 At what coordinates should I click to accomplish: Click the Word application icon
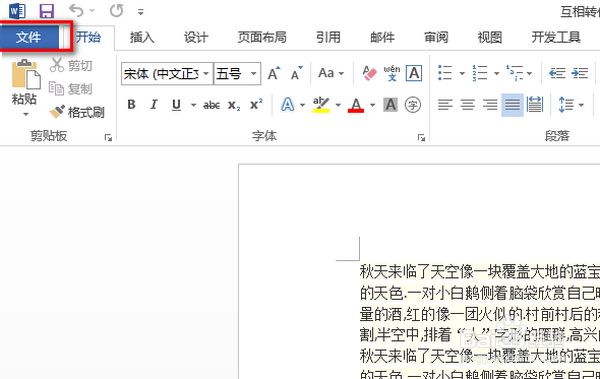(x=17, y=11)
